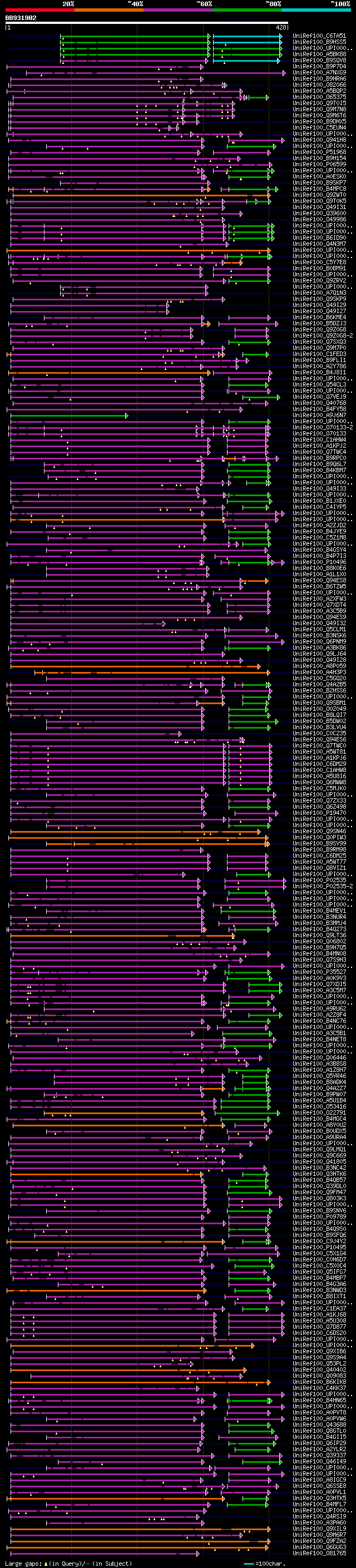
Task: Open the UniRef100_A7NXG9 hit label
Action: 319,73
